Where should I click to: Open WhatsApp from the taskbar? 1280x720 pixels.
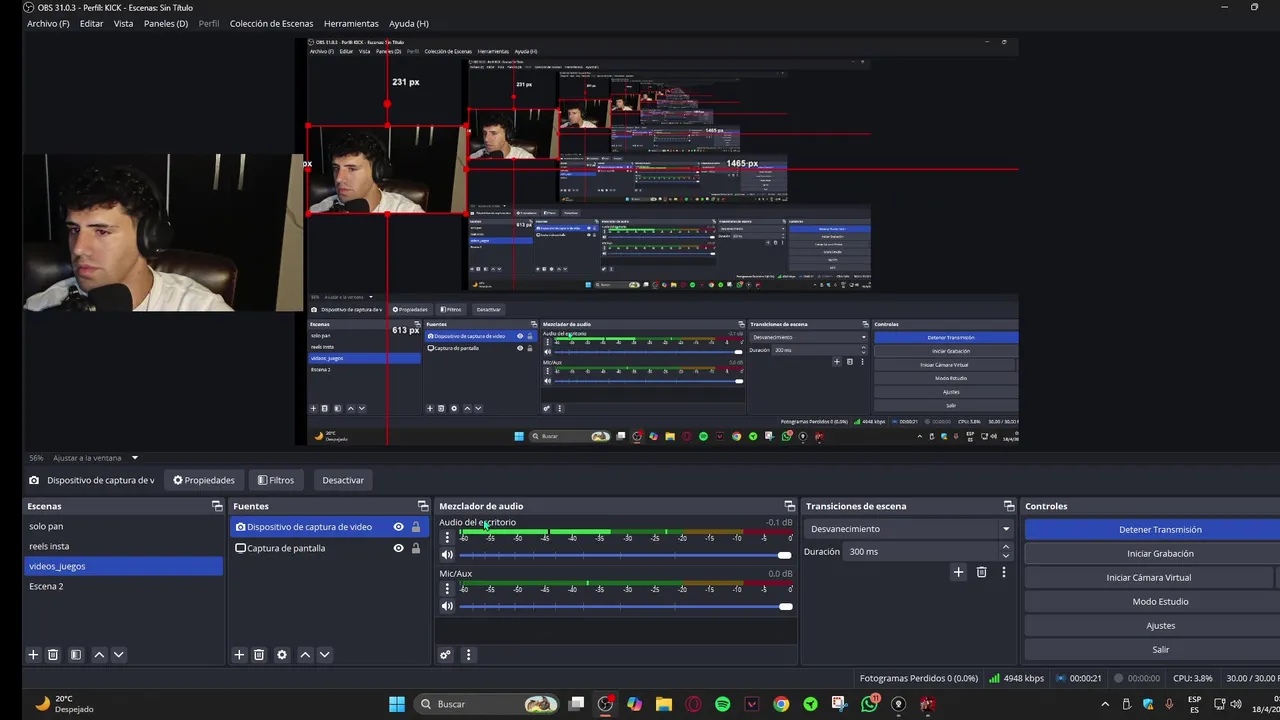coord(869,704)
